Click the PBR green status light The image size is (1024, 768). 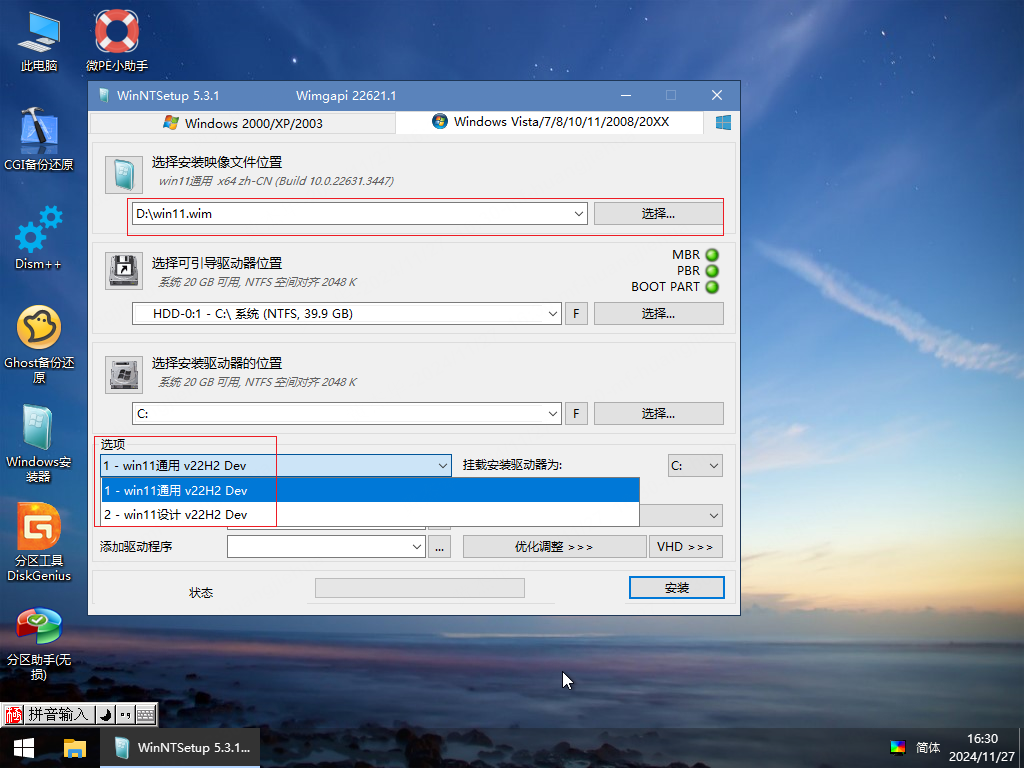712,270
